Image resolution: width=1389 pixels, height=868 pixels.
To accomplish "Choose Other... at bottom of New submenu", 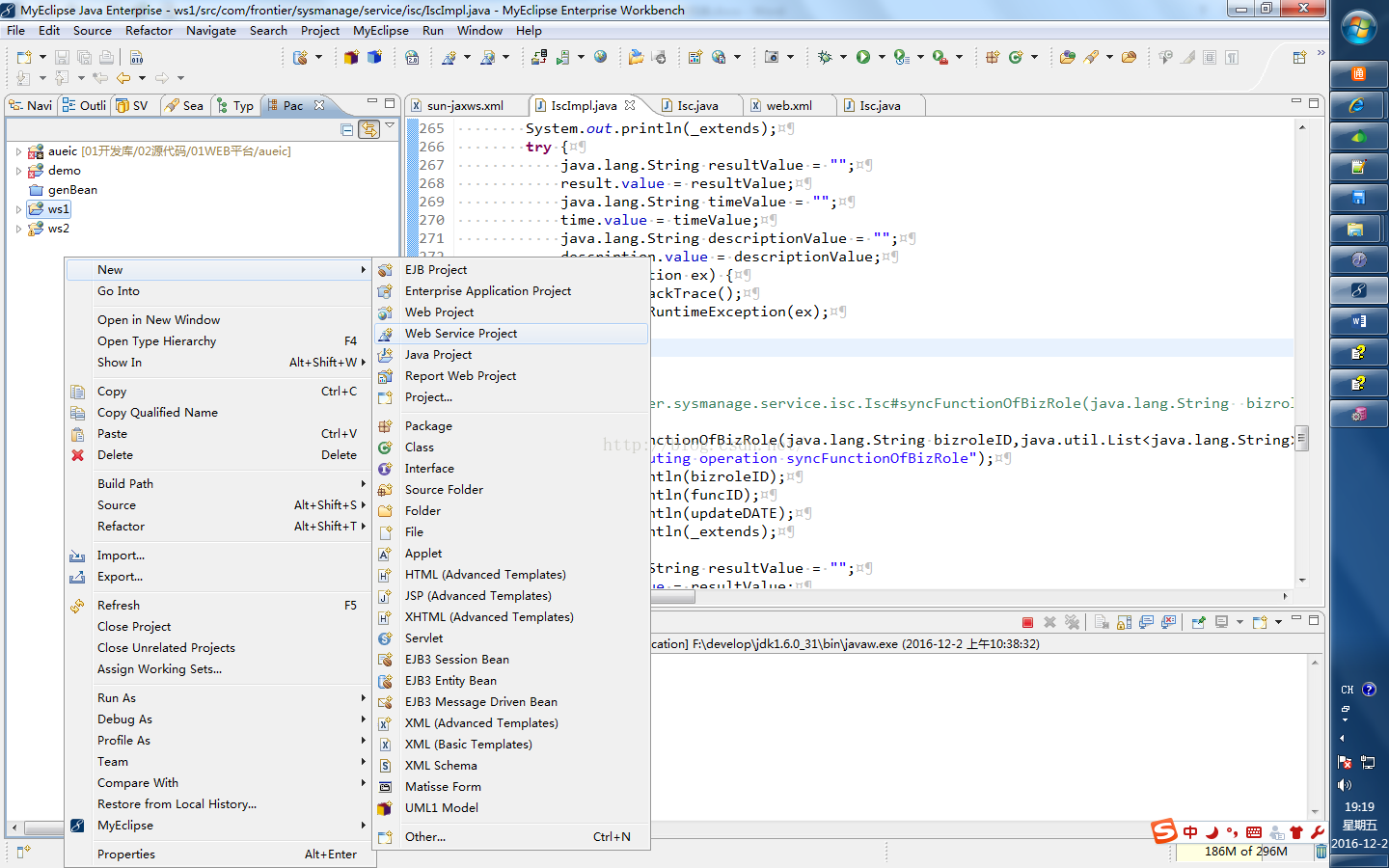I will pos(511,837).
